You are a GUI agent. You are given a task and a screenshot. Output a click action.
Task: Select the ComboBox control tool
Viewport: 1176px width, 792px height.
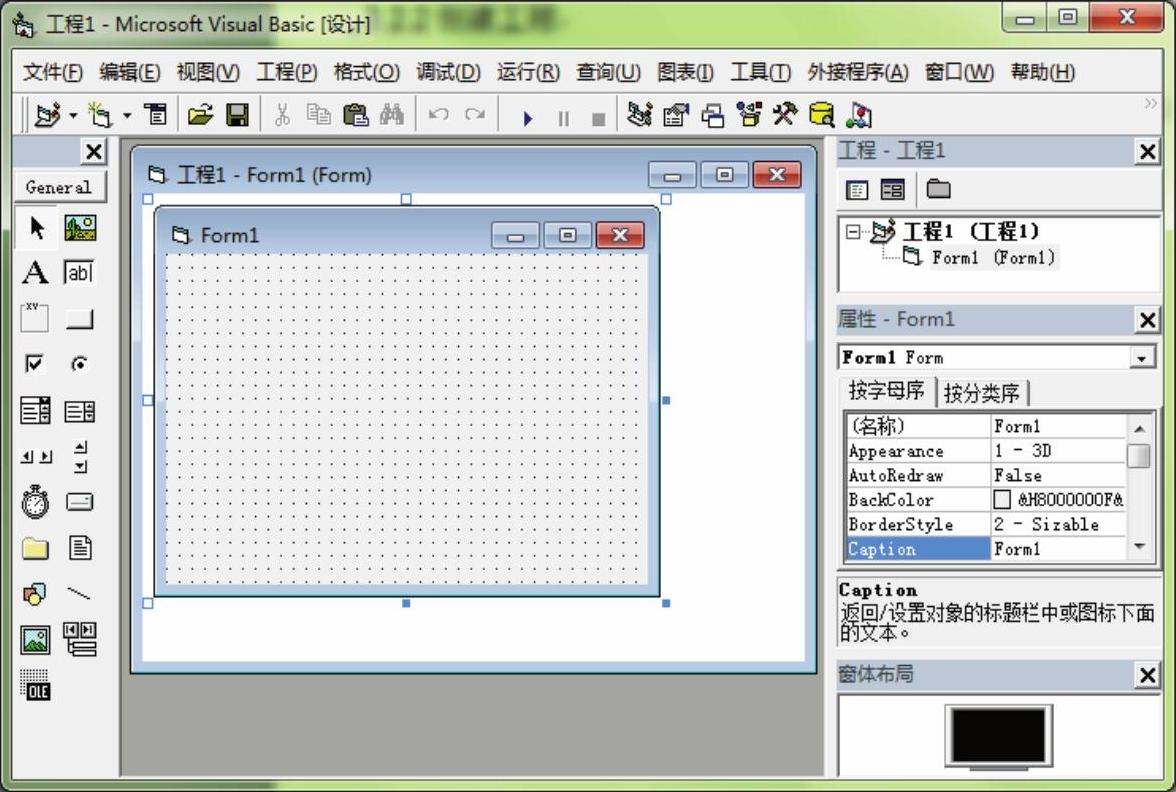pyautogui.click(x=35, y=411)
